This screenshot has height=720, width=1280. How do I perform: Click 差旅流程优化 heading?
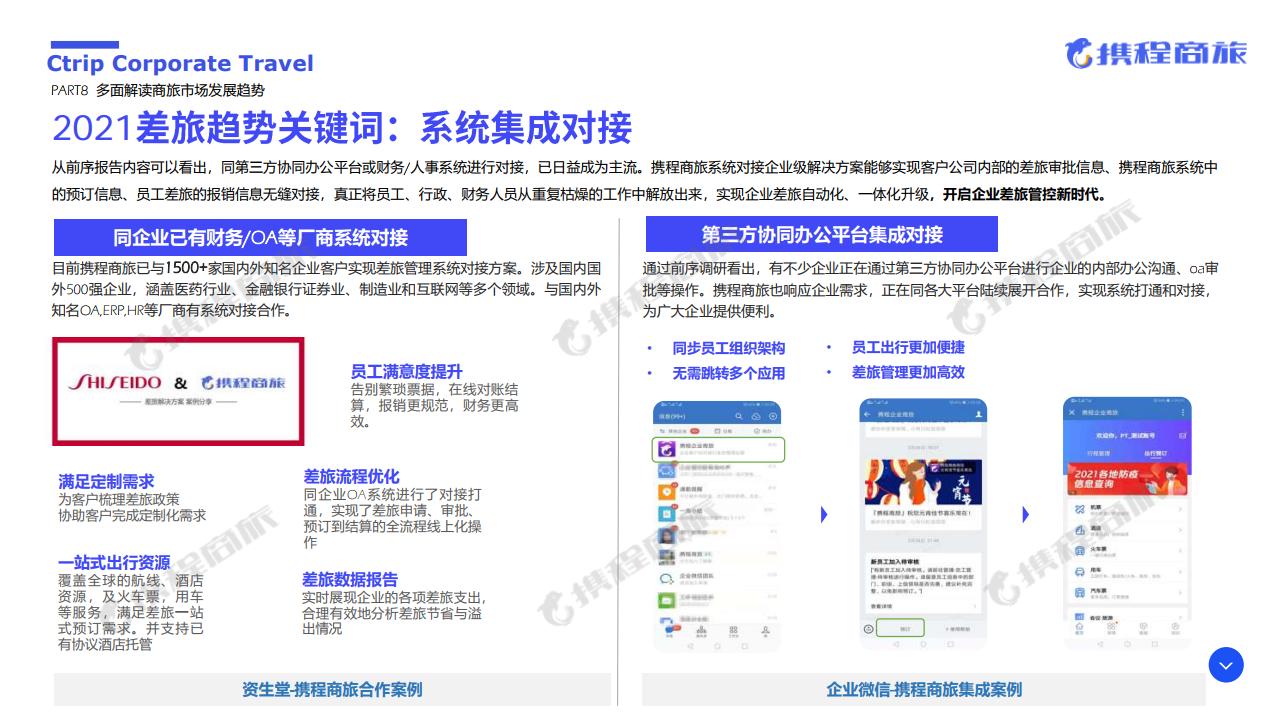(351, 476)
